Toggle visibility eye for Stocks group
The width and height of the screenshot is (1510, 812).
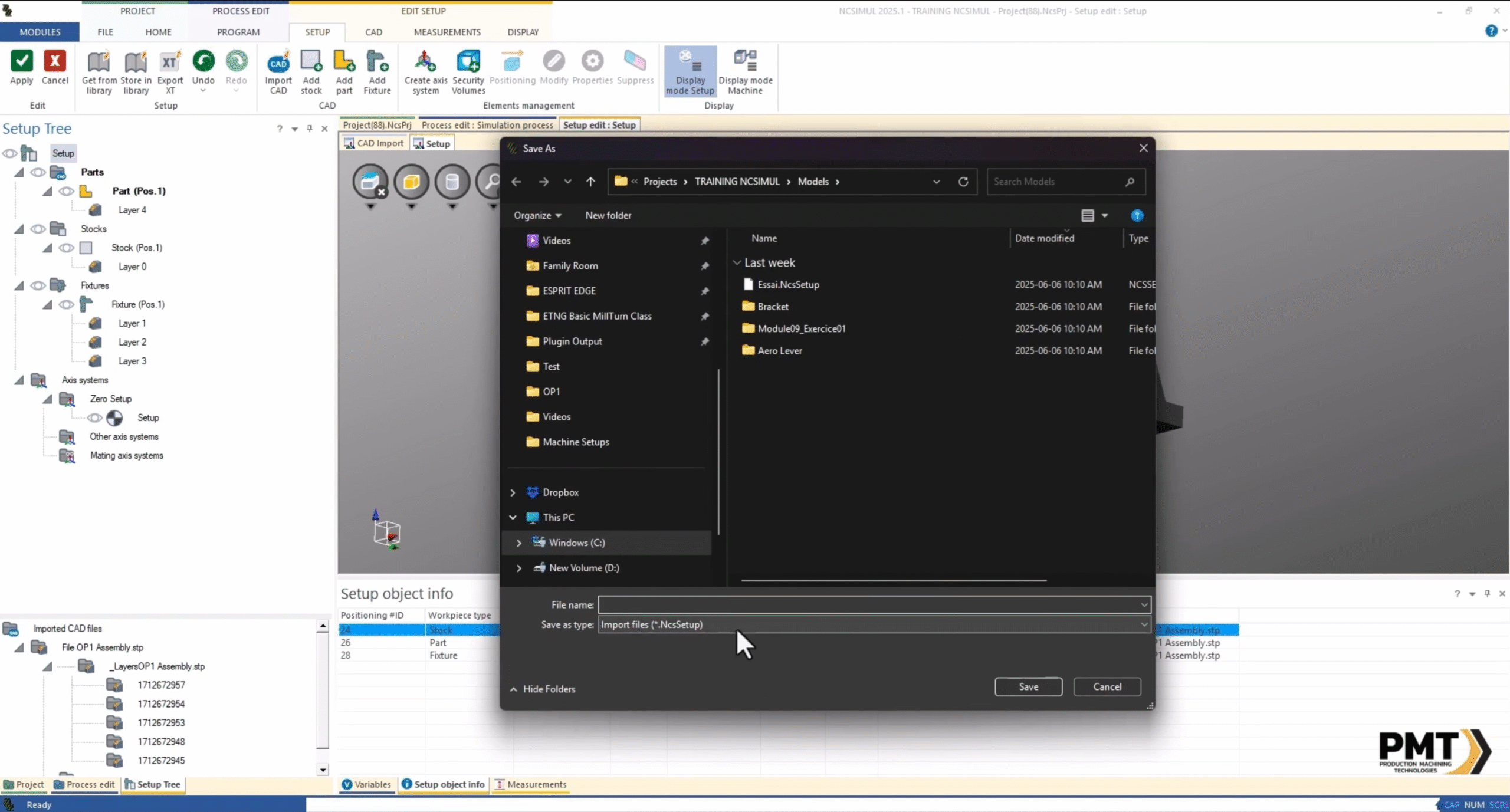38,229
